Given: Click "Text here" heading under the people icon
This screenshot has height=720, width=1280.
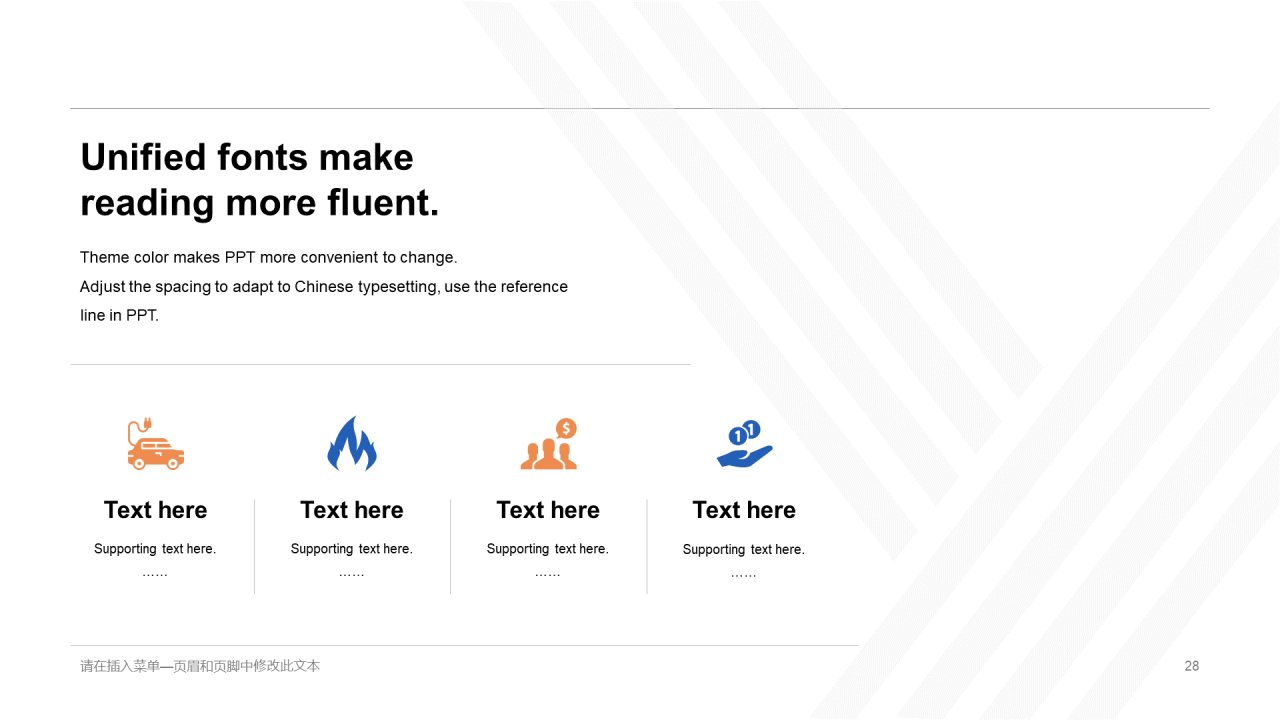Looking at the screenshot, I should 548,510.
